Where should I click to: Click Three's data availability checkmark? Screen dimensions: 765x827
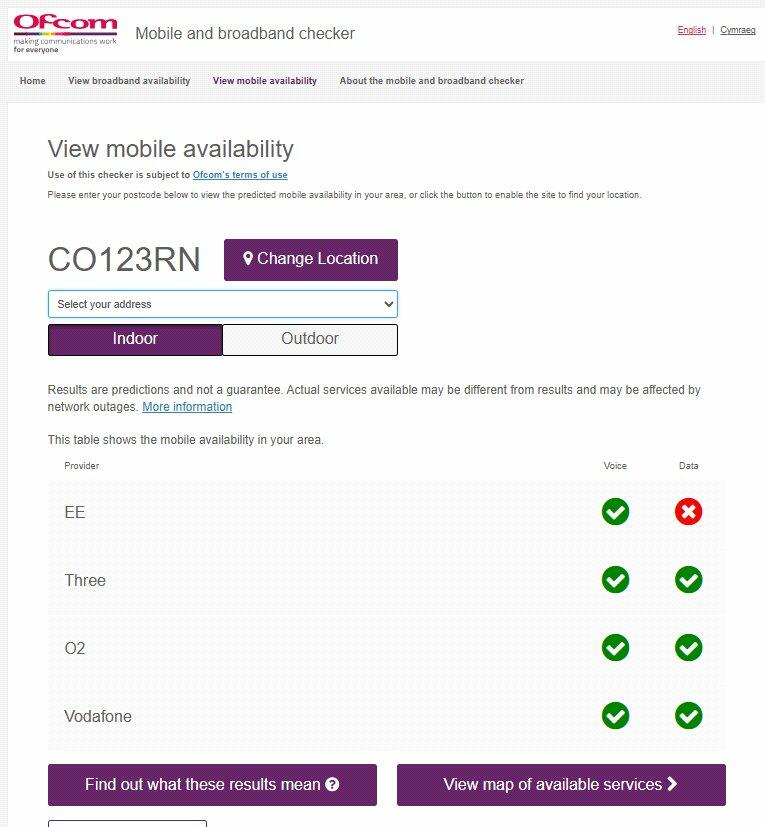pos(688,580)
